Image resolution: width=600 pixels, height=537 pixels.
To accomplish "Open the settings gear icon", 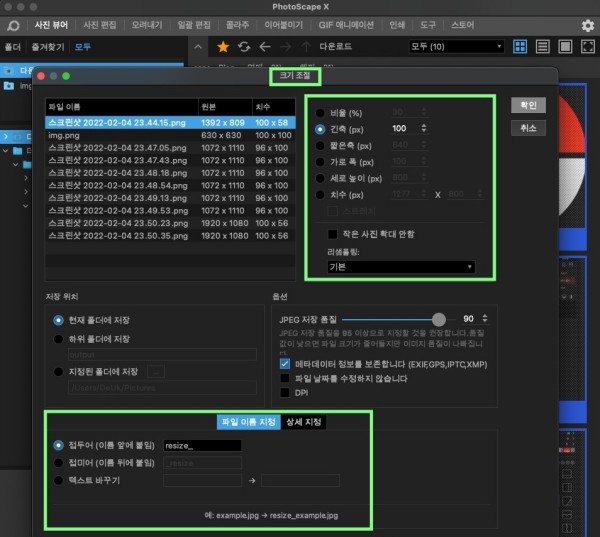I will click(587, 24).
